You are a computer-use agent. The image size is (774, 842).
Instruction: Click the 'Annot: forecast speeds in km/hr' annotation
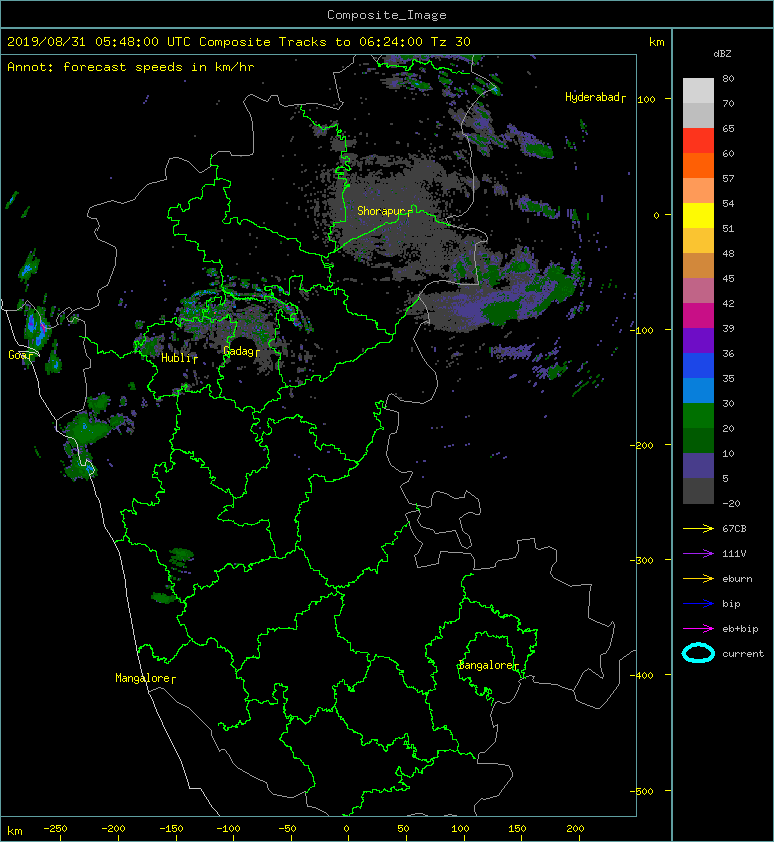131,67
